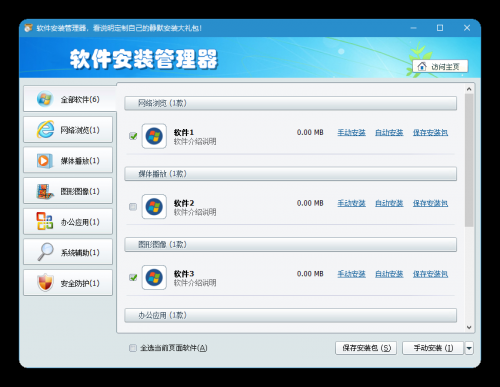Select the 软件3 title text
Viewport: 500px width, 387px height.
[184, 274]
